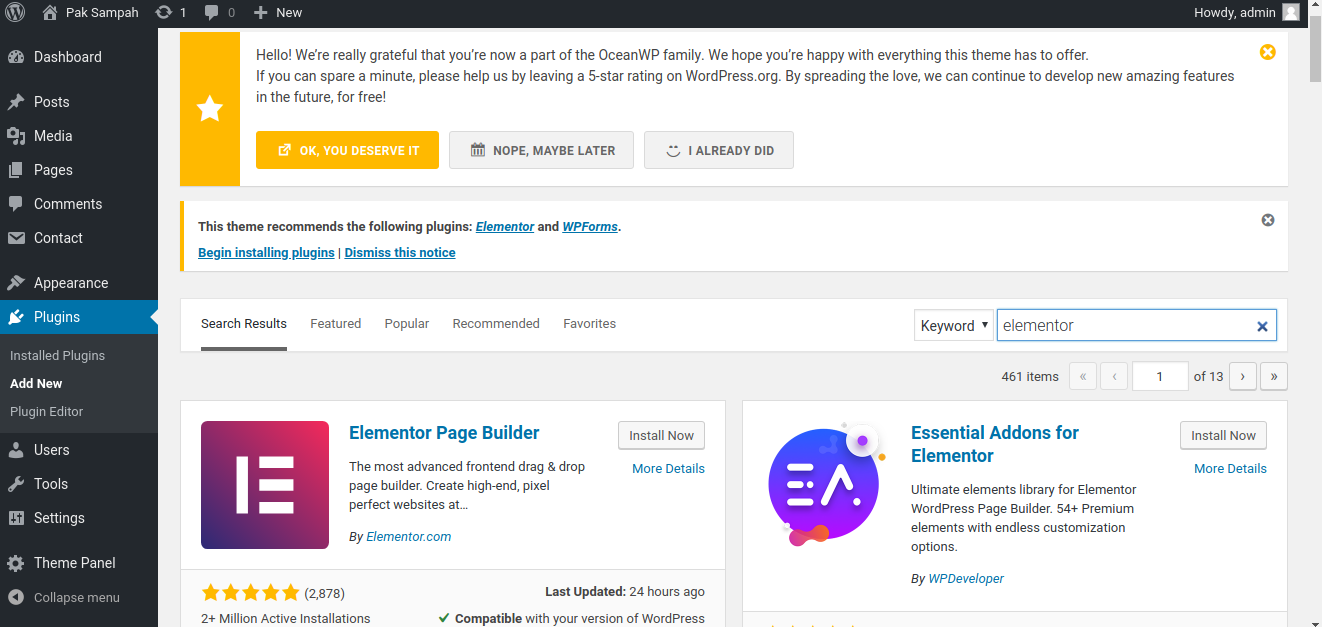Switch to the Recommended tab
This screenshot has width=1322, height=627.
pos(495,323)
